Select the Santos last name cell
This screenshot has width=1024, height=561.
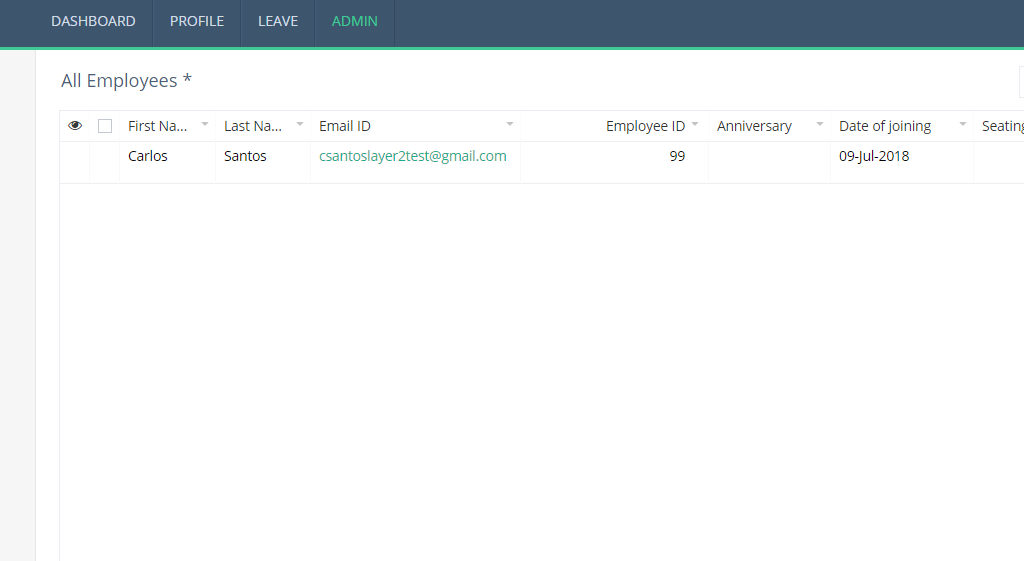click(245, 156)
